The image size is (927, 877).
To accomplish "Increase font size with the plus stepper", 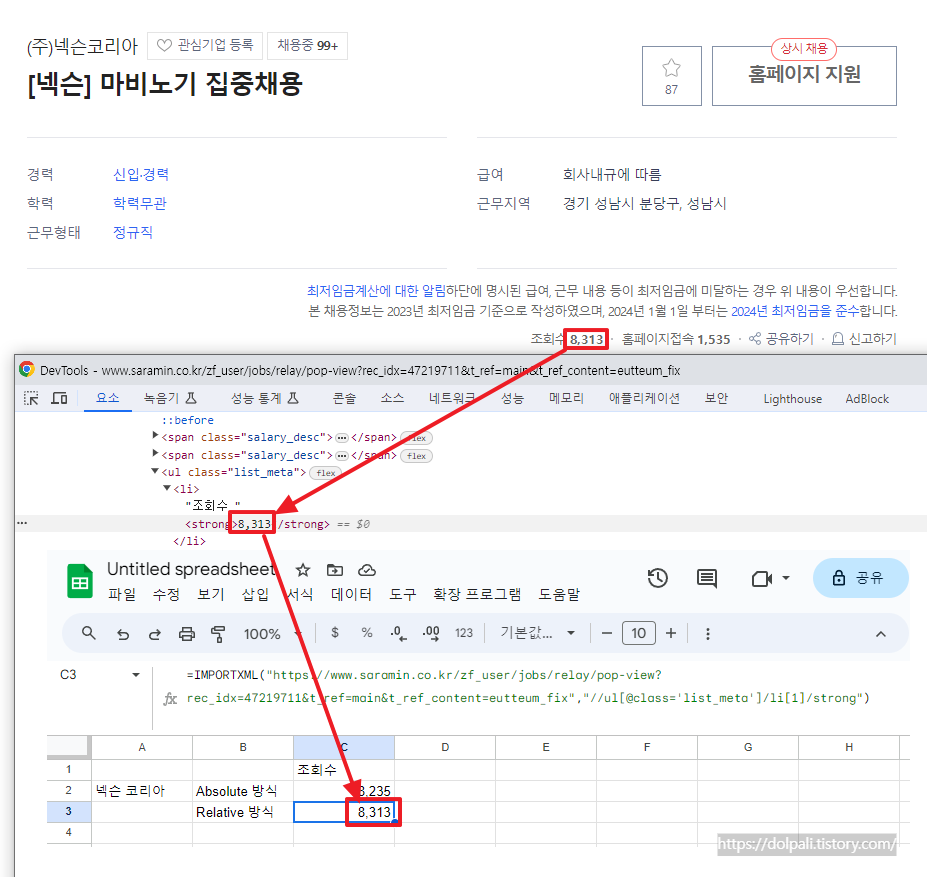I will coord(670,633).
